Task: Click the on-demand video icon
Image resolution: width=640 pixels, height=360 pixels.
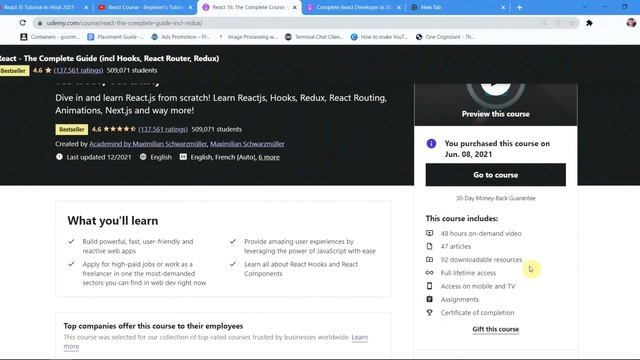Action: pos(429,233)
